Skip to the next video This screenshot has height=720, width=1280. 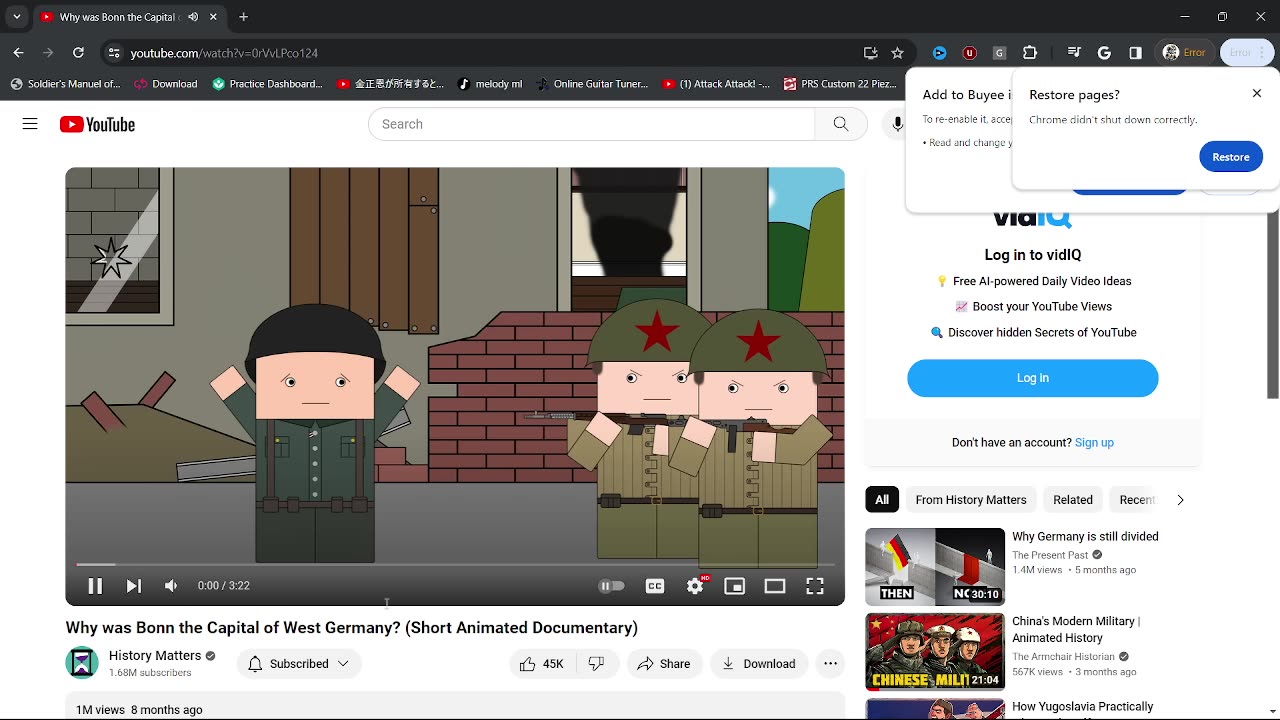[x=134, y=586]
